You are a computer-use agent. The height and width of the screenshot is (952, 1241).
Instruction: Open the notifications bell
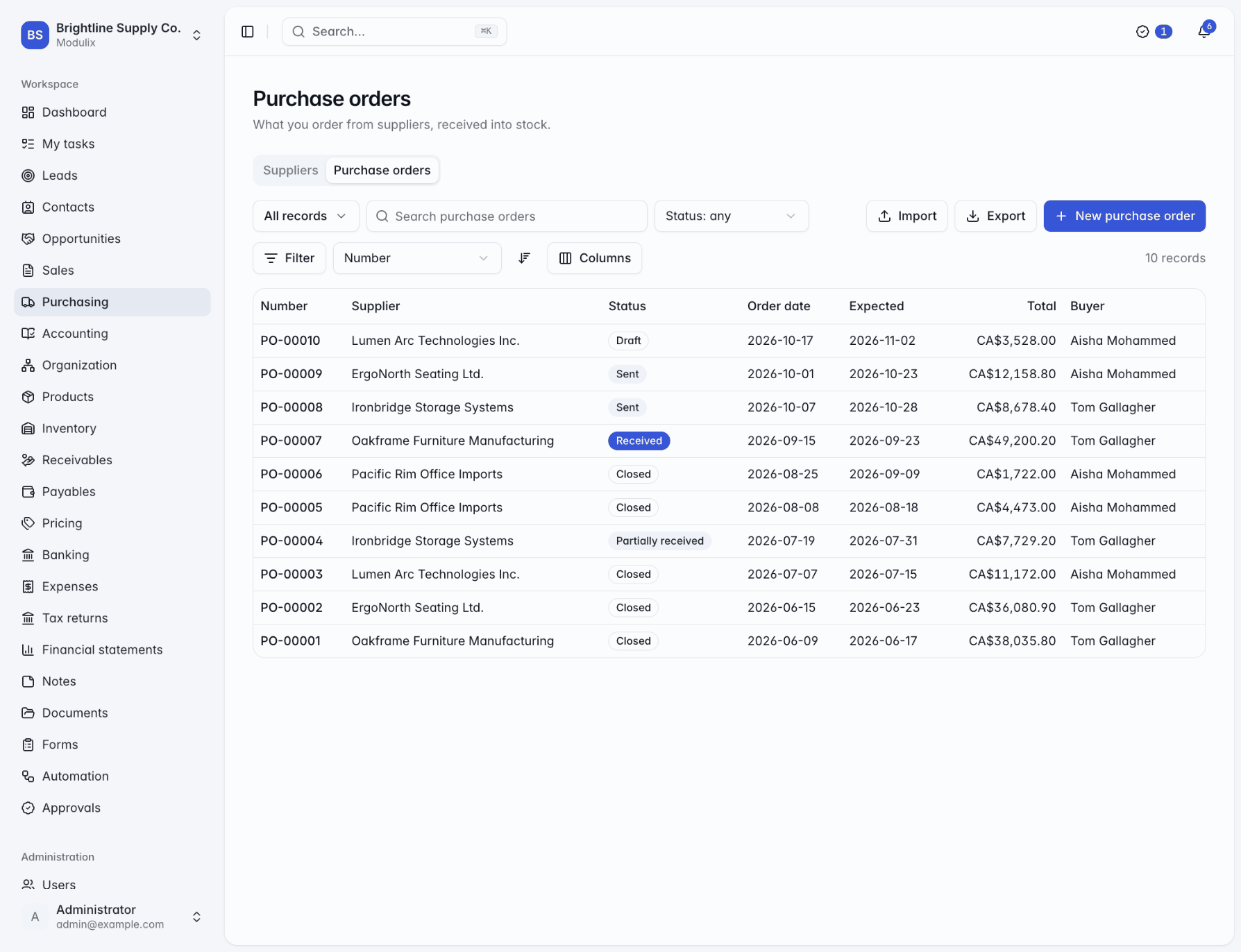click(x=1204, y=32)
